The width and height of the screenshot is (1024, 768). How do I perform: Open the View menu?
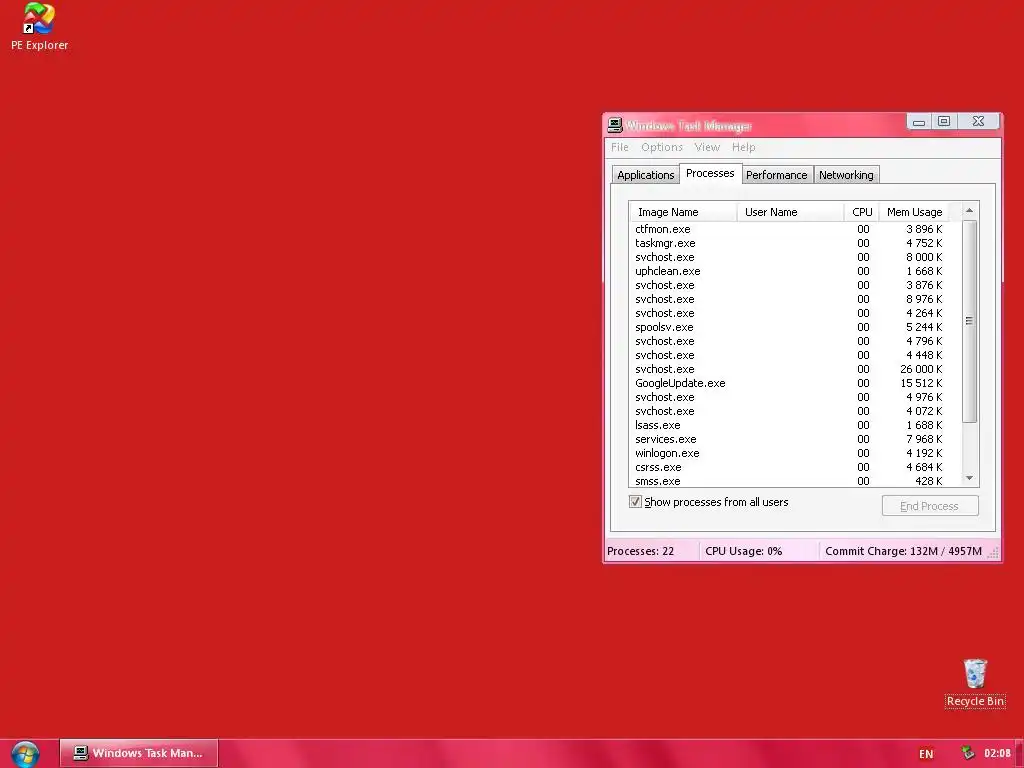click(707, 147)
